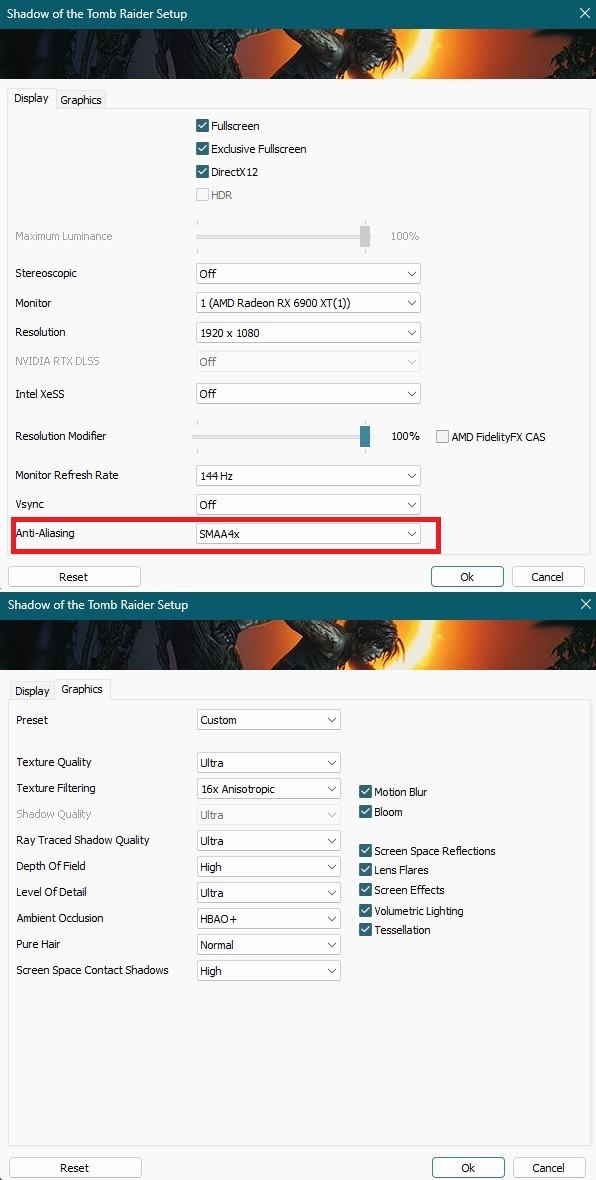Click the Resolution Modifier slider handle
596x1180 pixels.
(x=365, y=436)
